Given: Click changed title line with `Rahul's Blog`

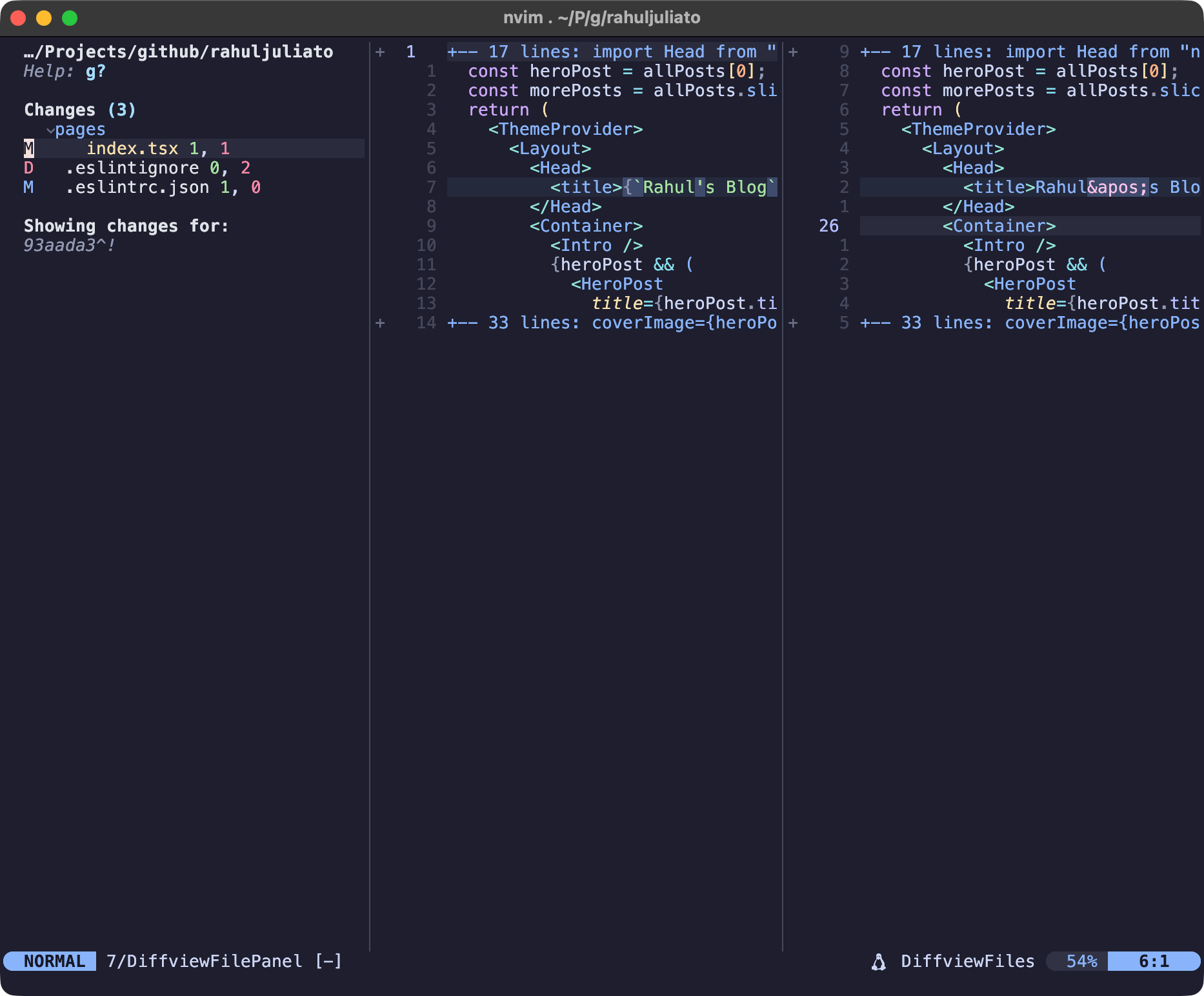Looking at the screenshot, I should pos(612,187).
